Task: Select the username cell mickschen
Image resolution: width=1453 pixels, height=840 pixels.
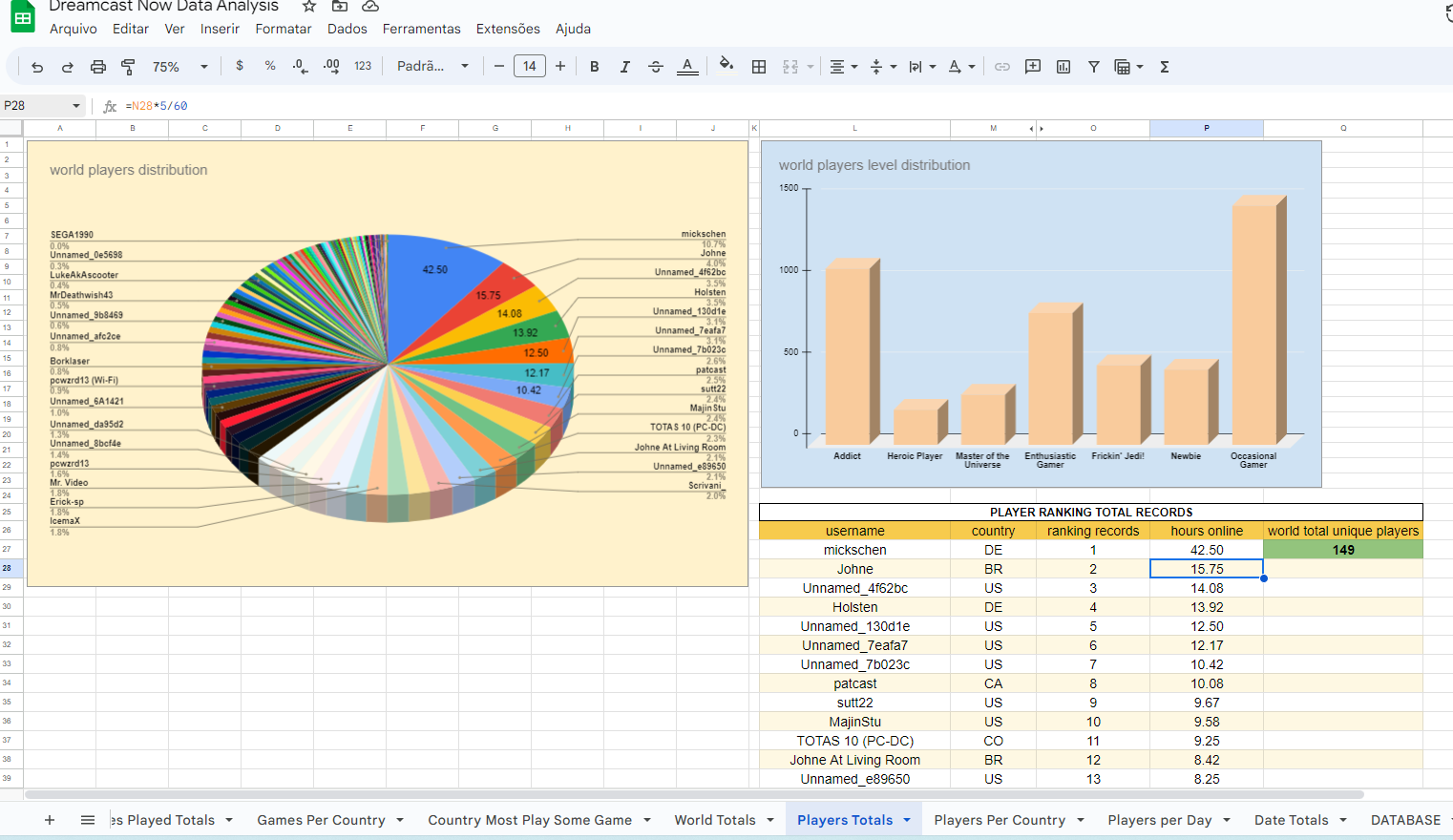Action: (x=854, y=550)
